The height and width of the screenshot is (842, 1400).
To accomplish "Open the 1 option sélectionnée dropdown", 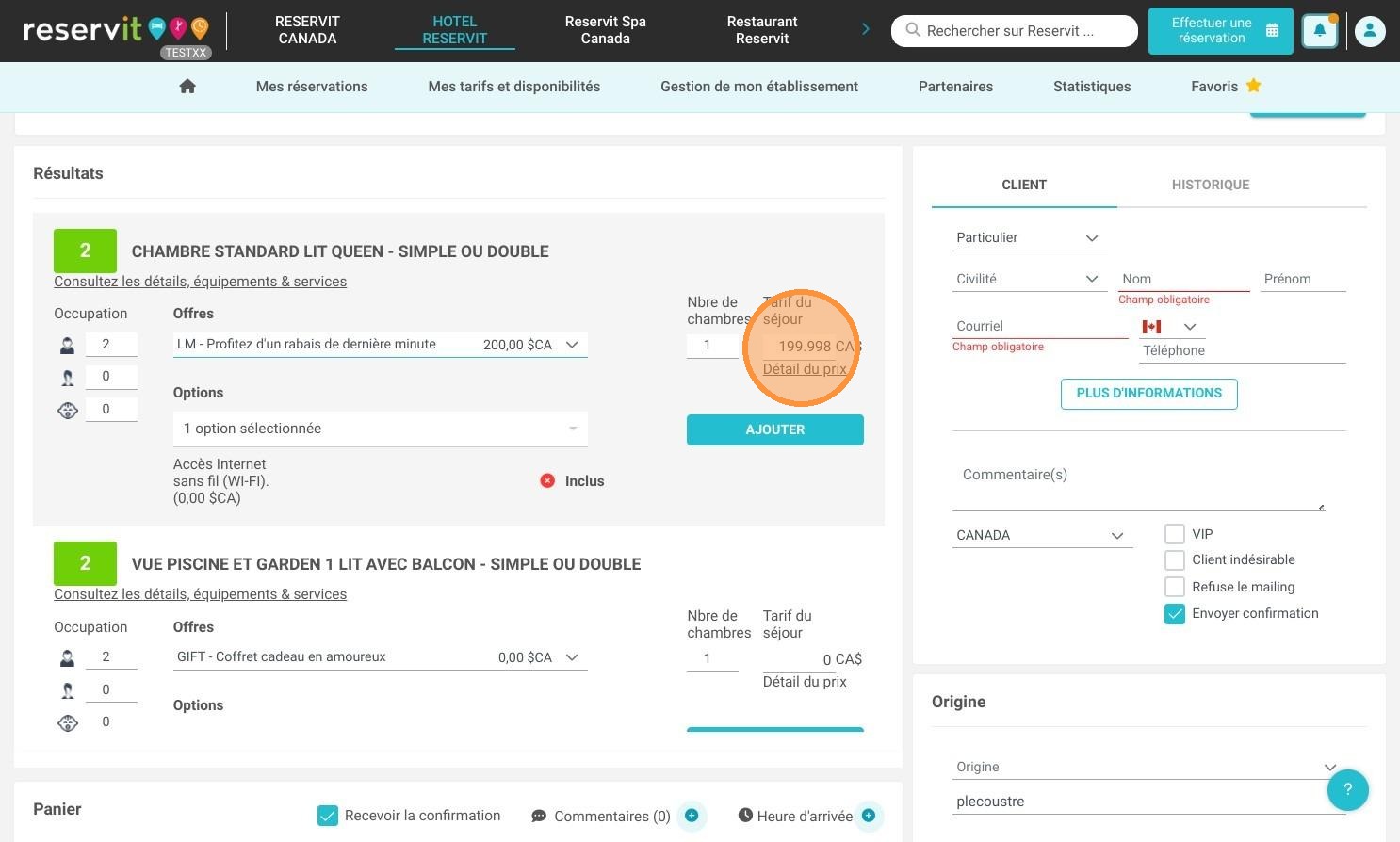I will [x=381, y=429].
